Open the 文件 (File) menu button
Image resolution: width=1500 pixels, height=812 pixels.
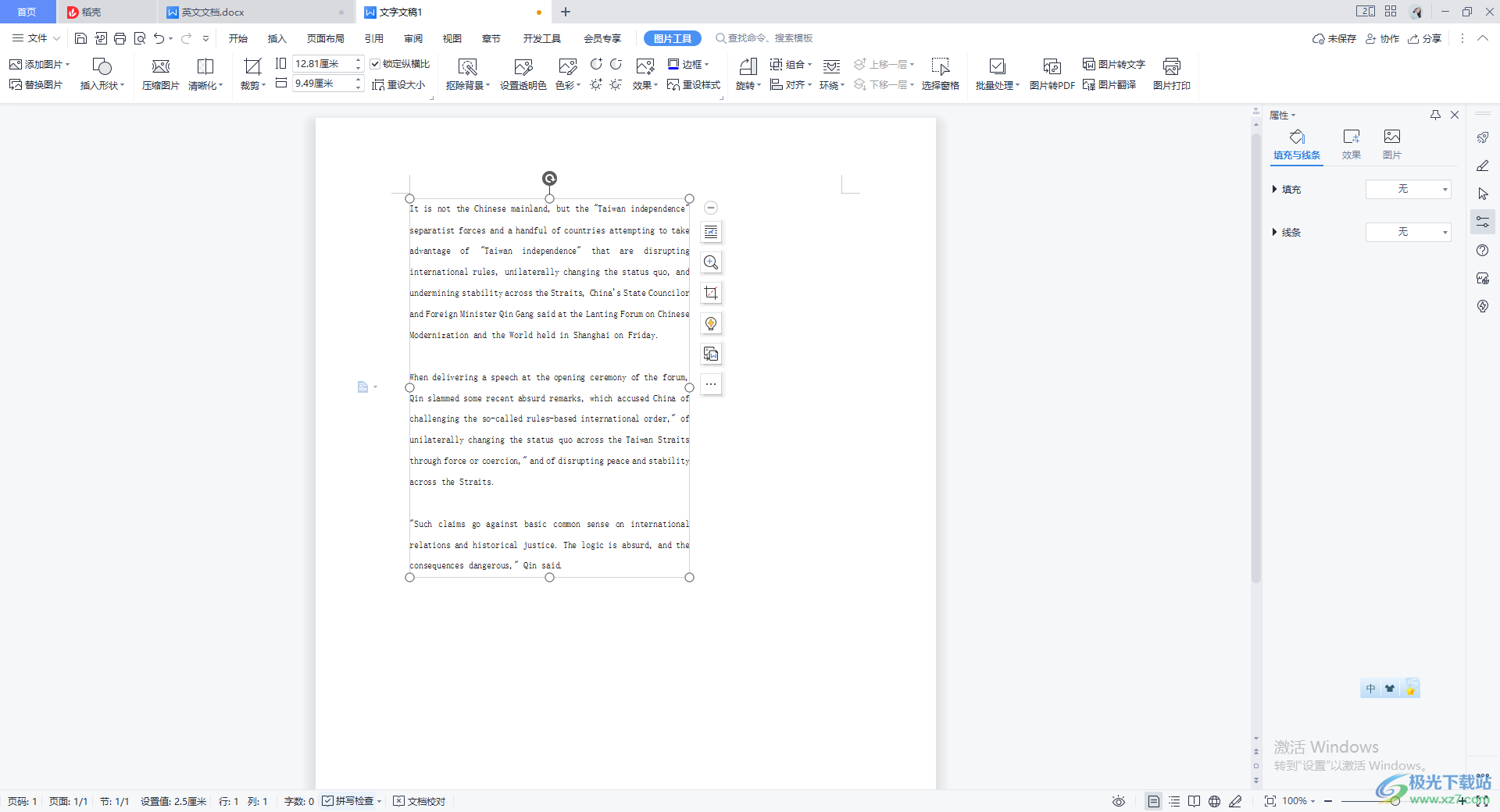click(36, 38)
